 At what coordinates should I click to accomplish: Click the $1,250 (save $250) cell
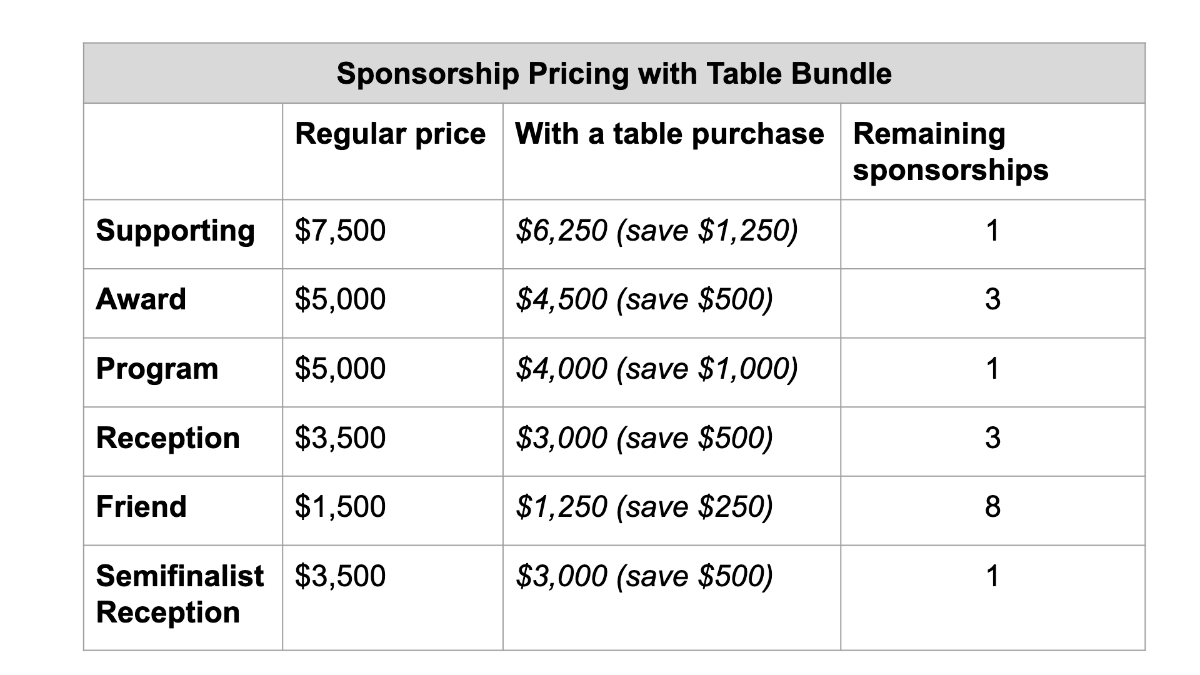pos(645,507)
